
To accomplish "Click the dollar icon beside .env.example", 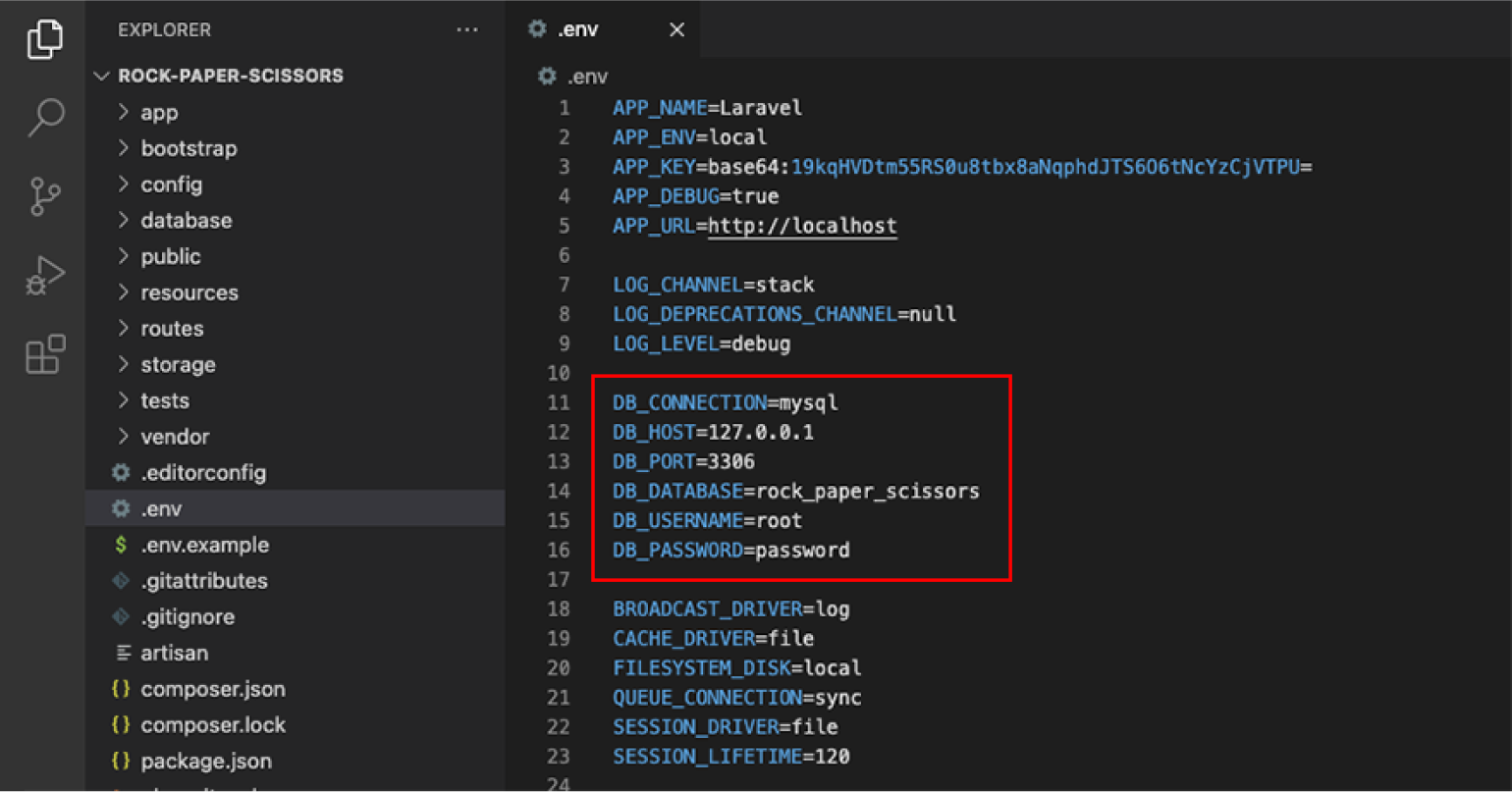I will (x=121, y=545).
